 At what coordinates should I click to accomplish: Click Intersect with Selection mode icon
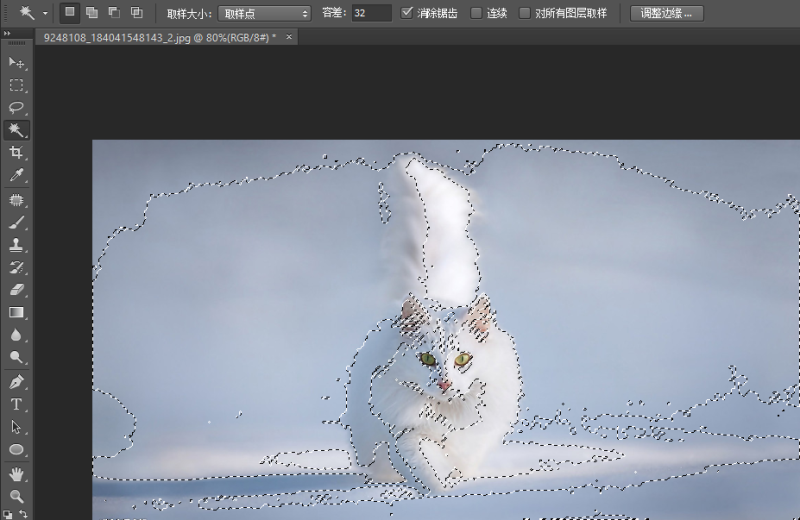click(137, 13)
